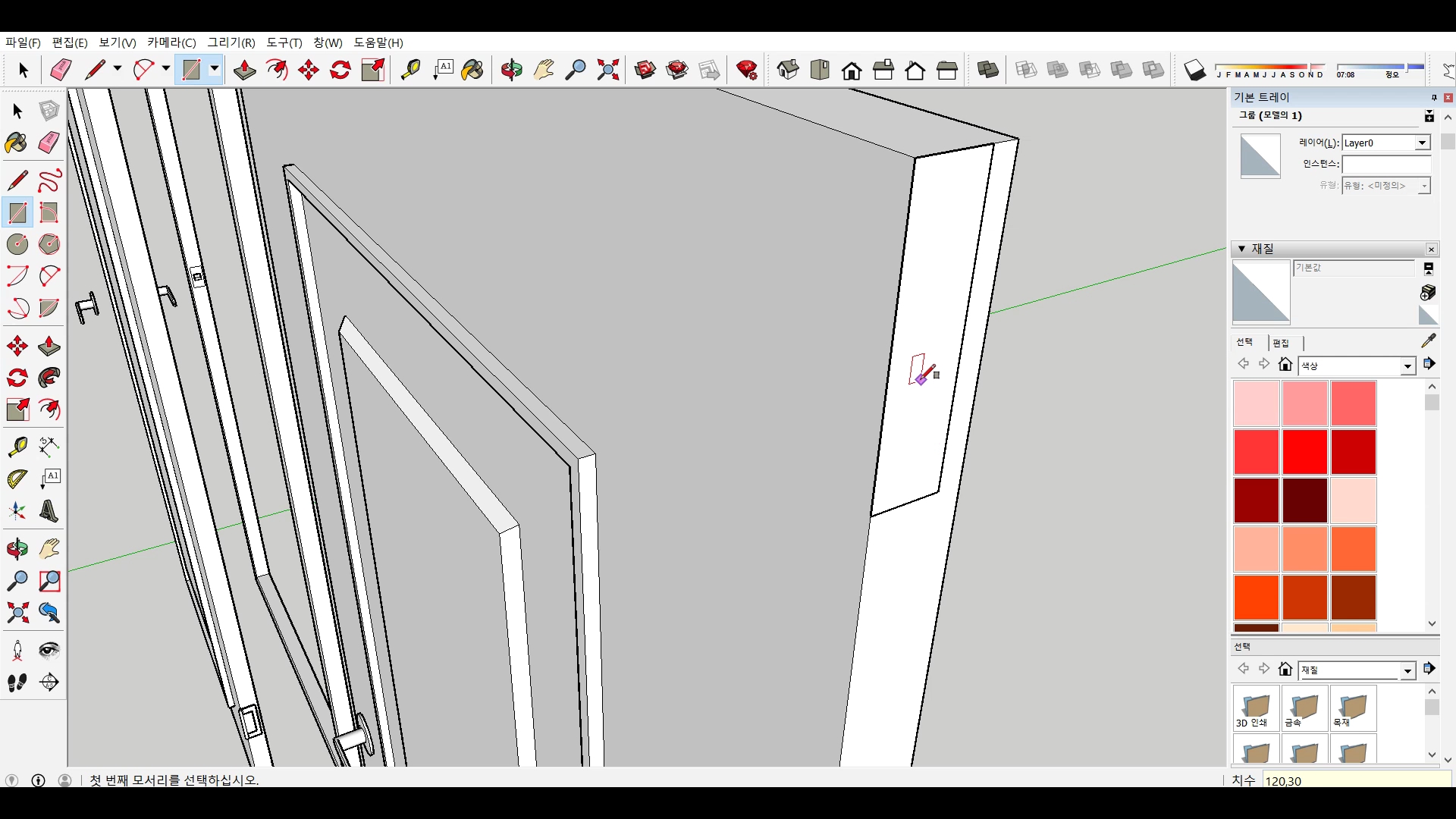
Task: Collapse the 재질 materials panel
Action: 1241,249
